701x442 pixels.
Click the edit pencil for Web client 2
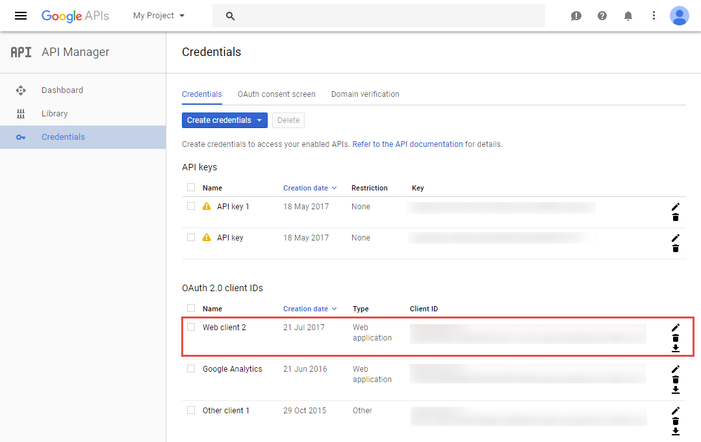(x=675, y=327)
